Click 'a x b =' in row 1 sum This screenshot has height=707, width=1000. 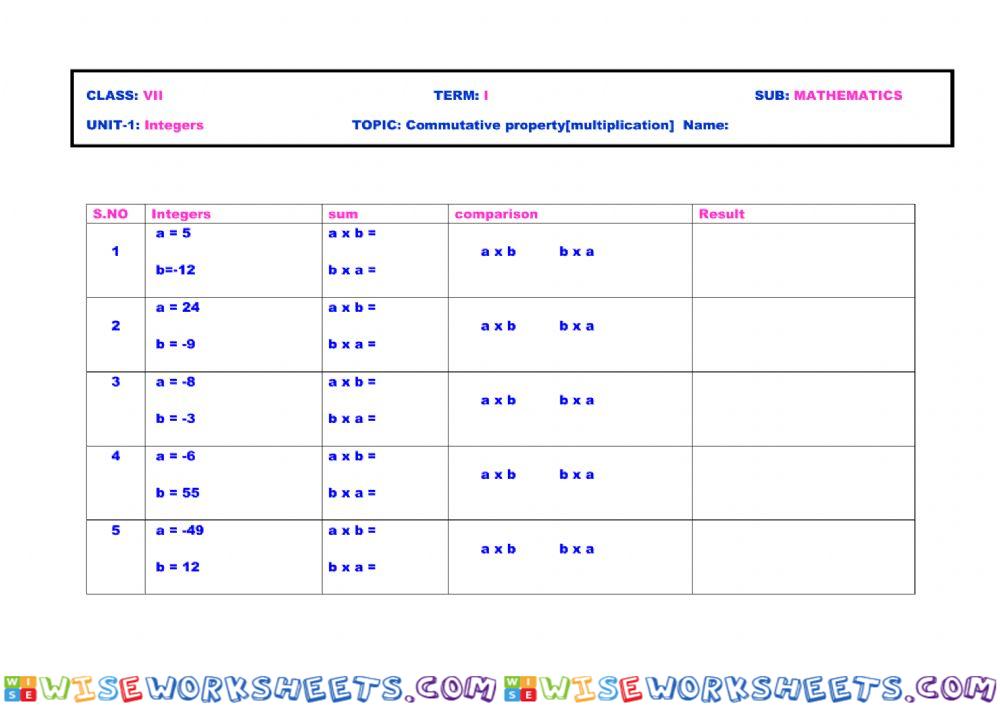click(x=352, y=233)
